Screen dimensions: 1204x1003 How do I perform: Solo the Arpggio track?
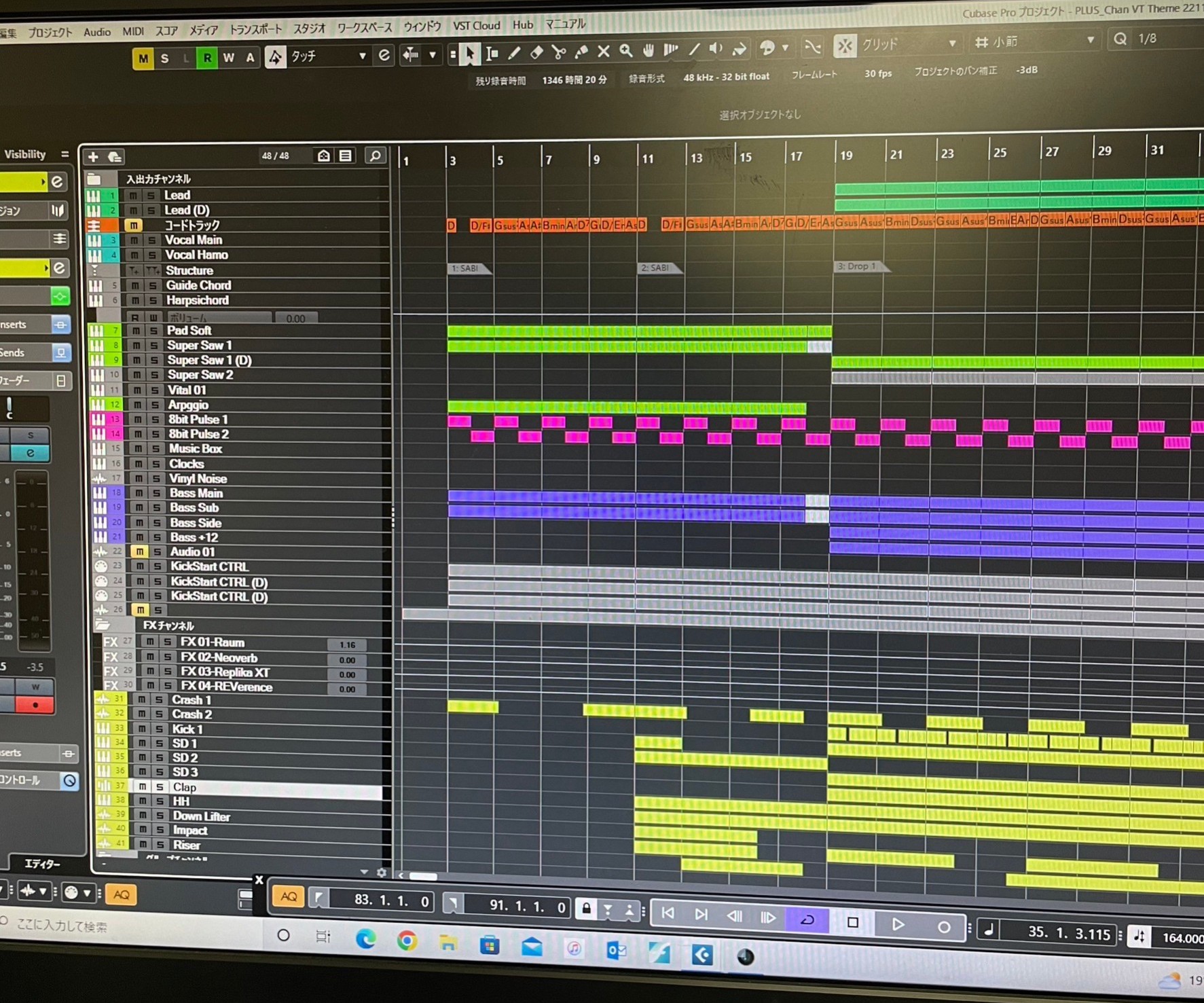pos(155,405)
